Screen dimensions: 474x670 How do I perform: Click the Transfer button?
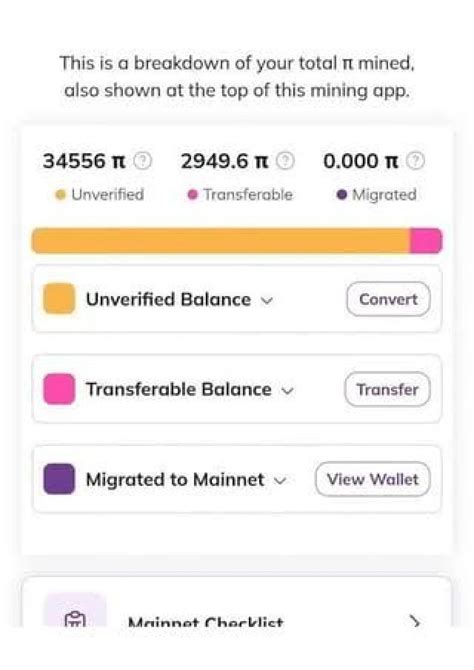pos(387,389)
